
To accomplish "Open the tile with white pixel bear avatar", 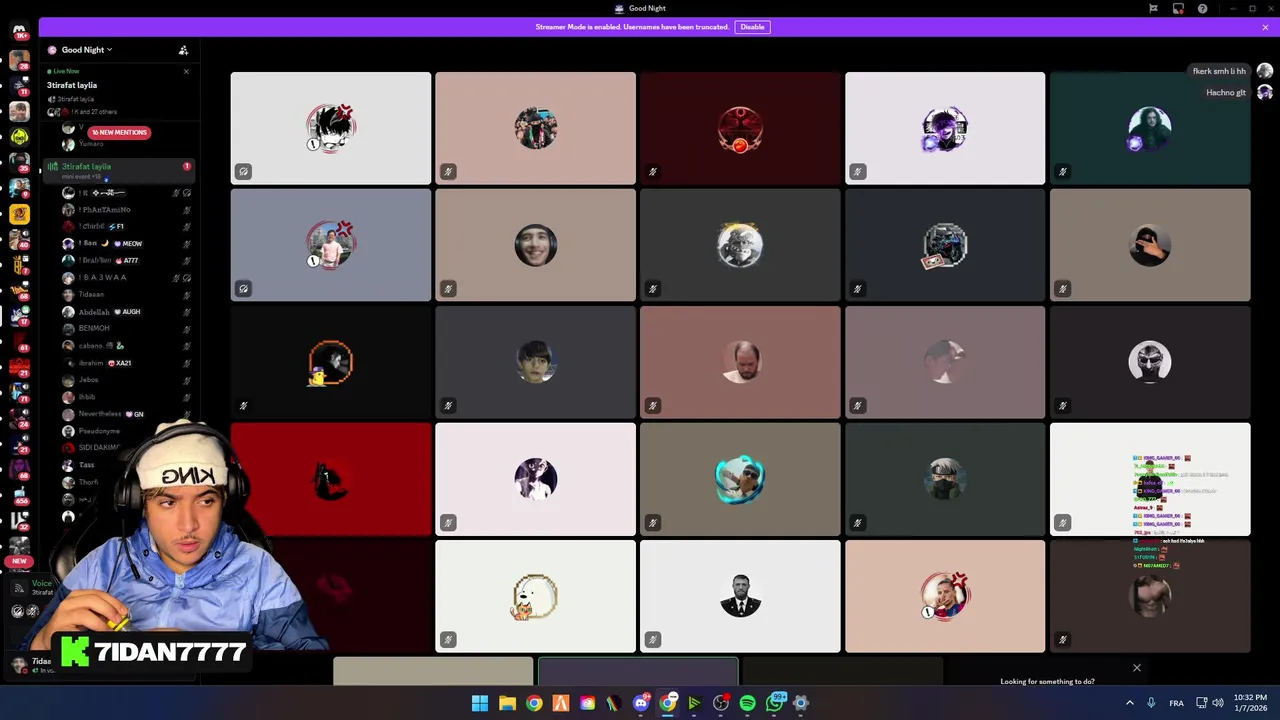I will pyautogui.click(x=535, y=596).
